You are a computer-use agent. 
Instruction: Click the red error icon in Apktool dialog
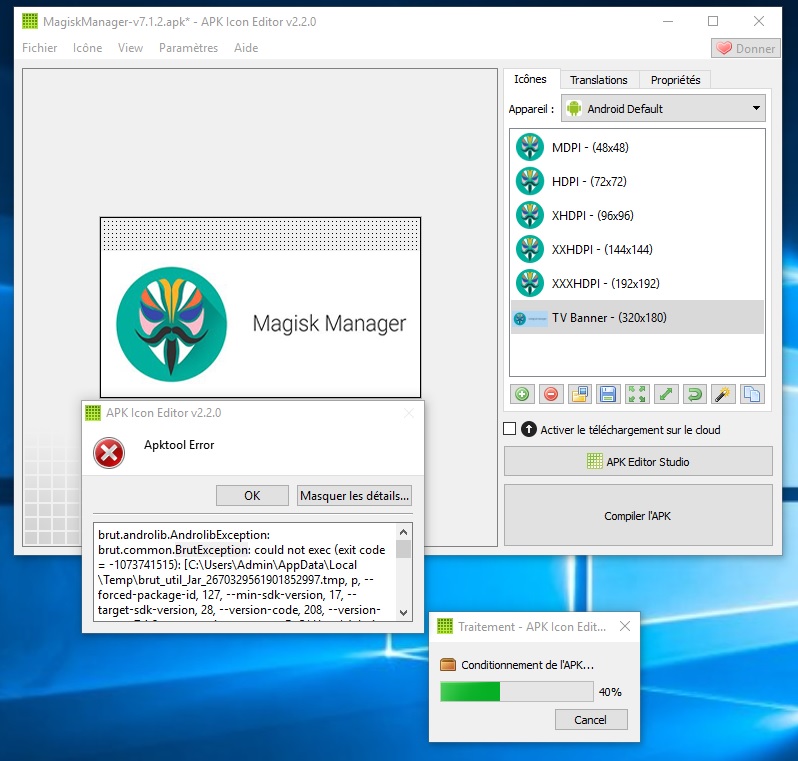[109, 453]
